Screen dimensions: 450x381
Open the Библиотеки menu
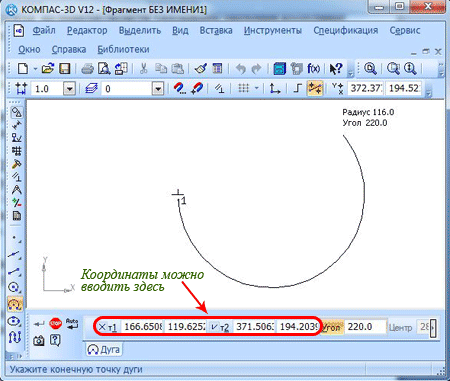[x=123, y=49]
